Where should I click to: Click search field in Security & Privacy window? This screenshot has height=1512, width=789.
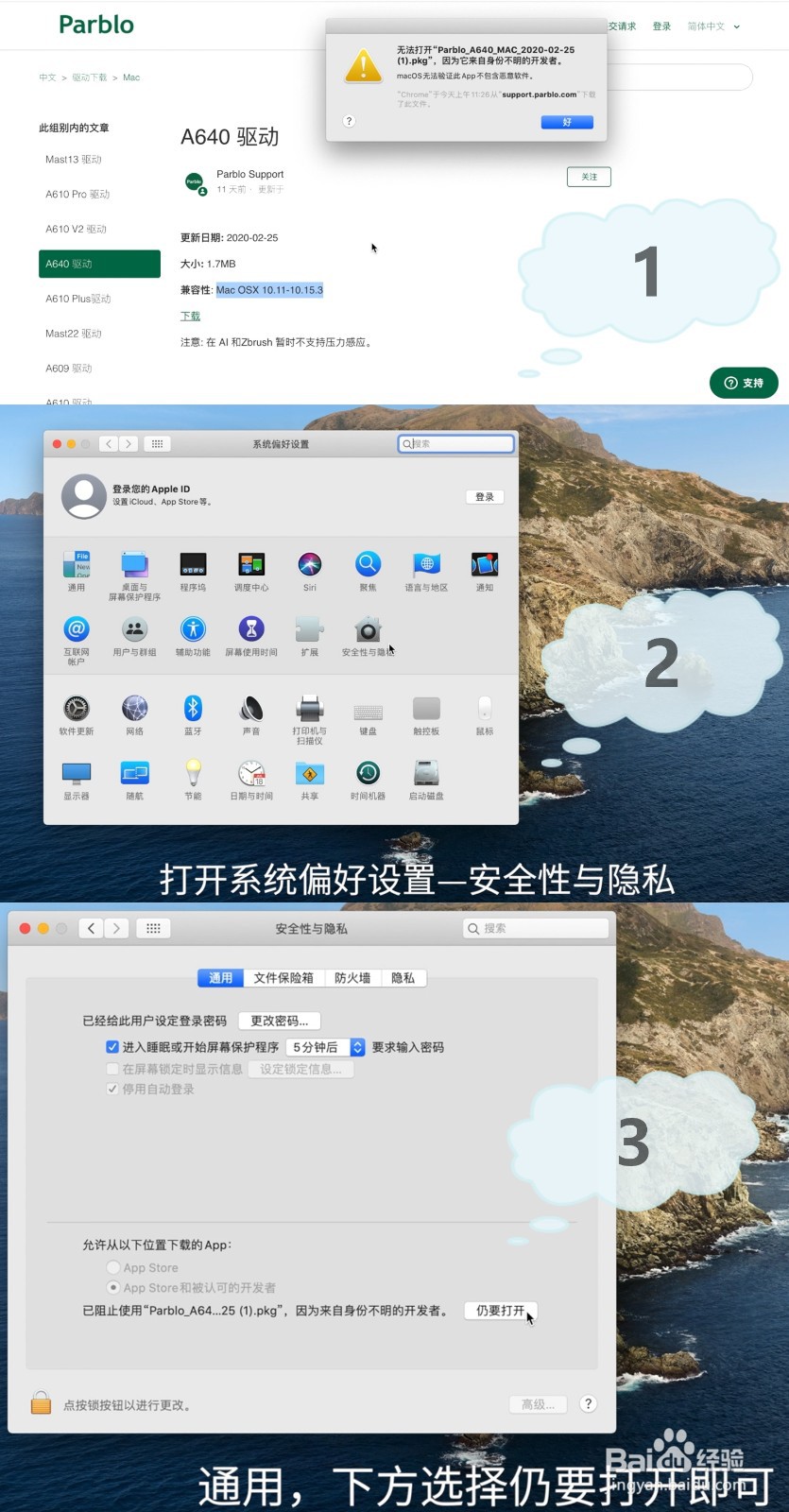tap(536, 929)
